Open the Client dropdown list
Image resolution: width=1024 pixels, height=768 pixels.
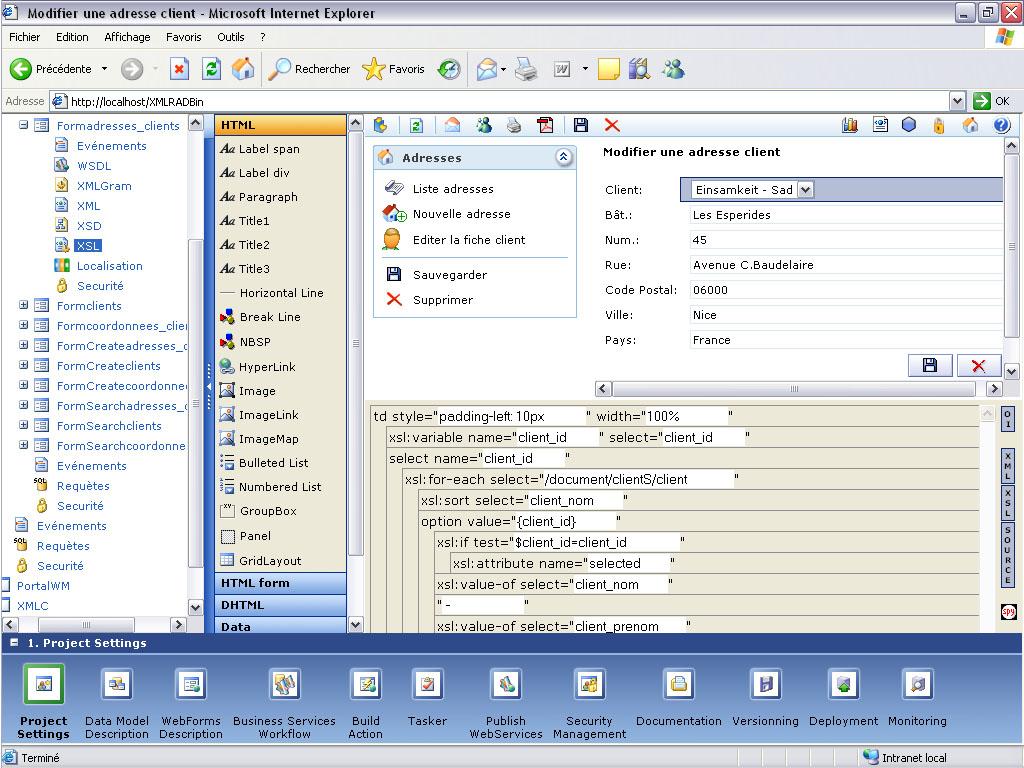pyautogui.click(x=805, y=190)
